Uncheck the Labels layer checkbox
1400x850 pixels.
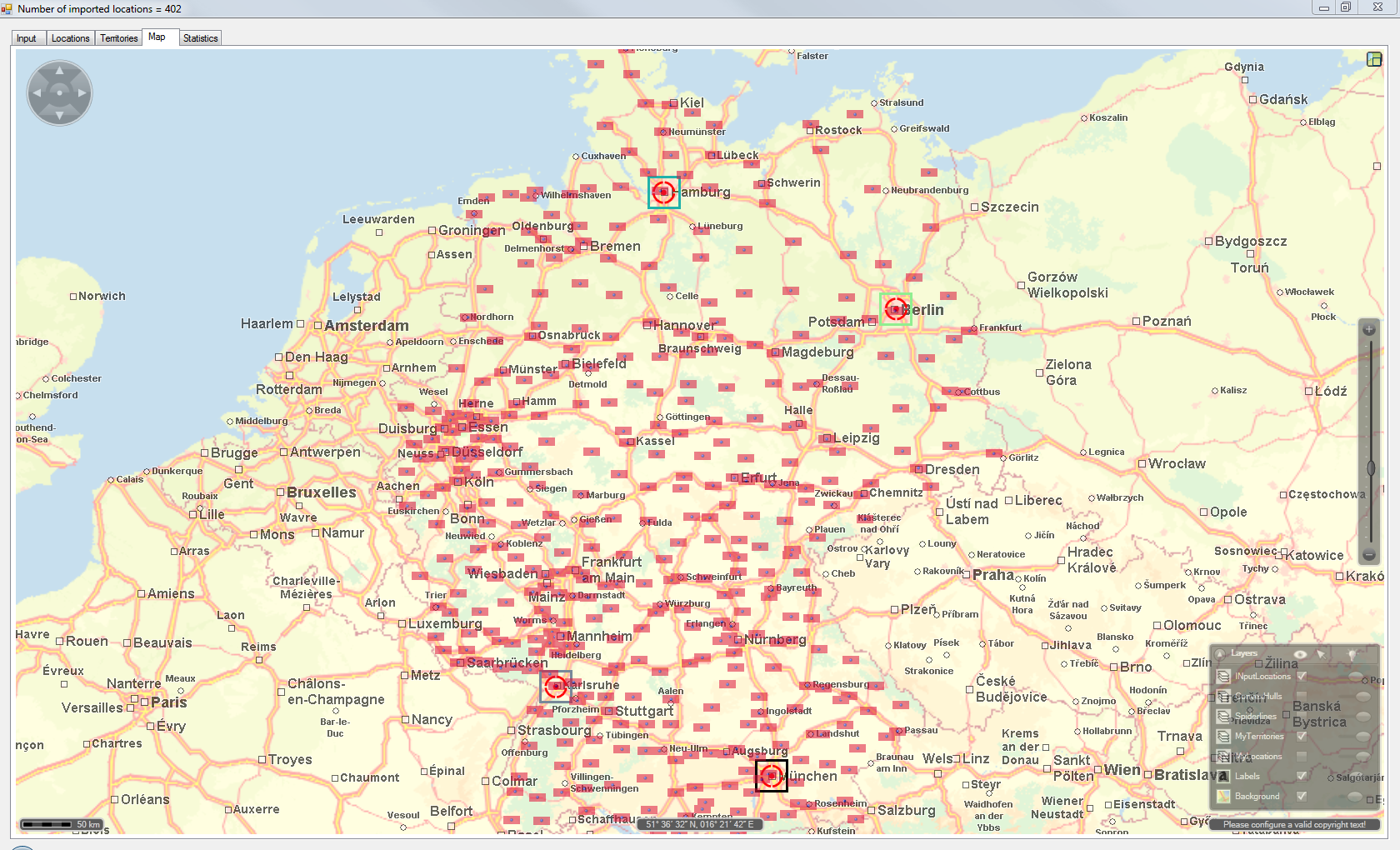click(1302, 776)
